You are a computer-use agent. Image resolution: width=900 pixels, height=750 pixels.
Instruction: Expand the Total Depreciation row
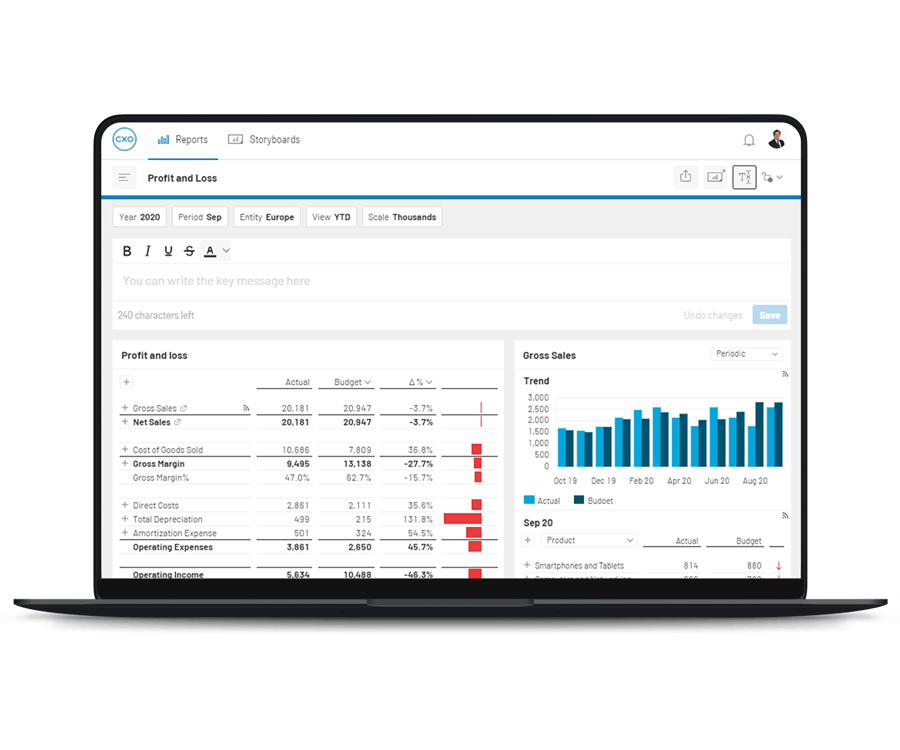click(125, 519)
